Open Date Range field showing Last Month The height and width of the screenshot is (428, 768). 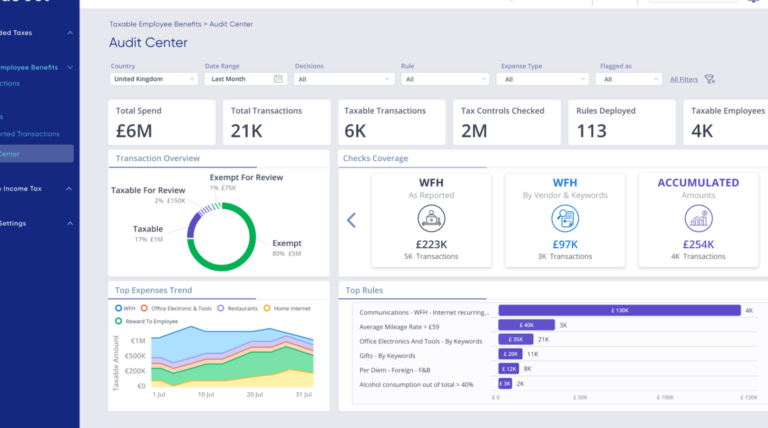click(x=245, y=79)
